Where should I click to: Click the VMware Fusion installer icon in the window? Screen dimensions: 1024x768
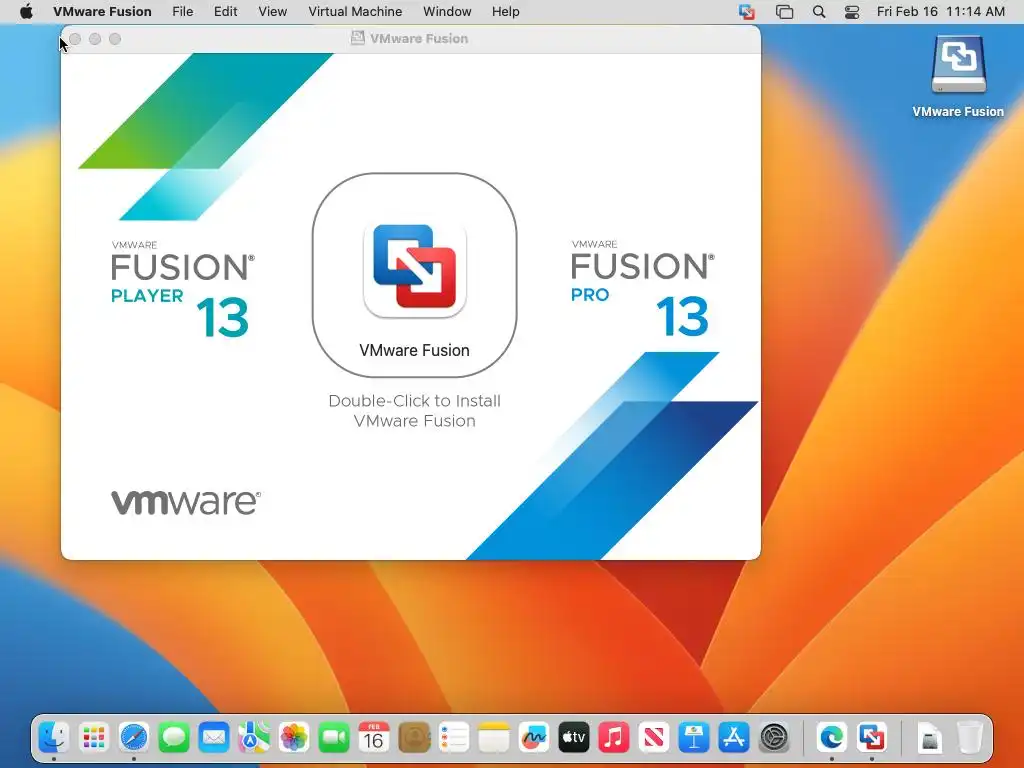click(x=415, y=270)
